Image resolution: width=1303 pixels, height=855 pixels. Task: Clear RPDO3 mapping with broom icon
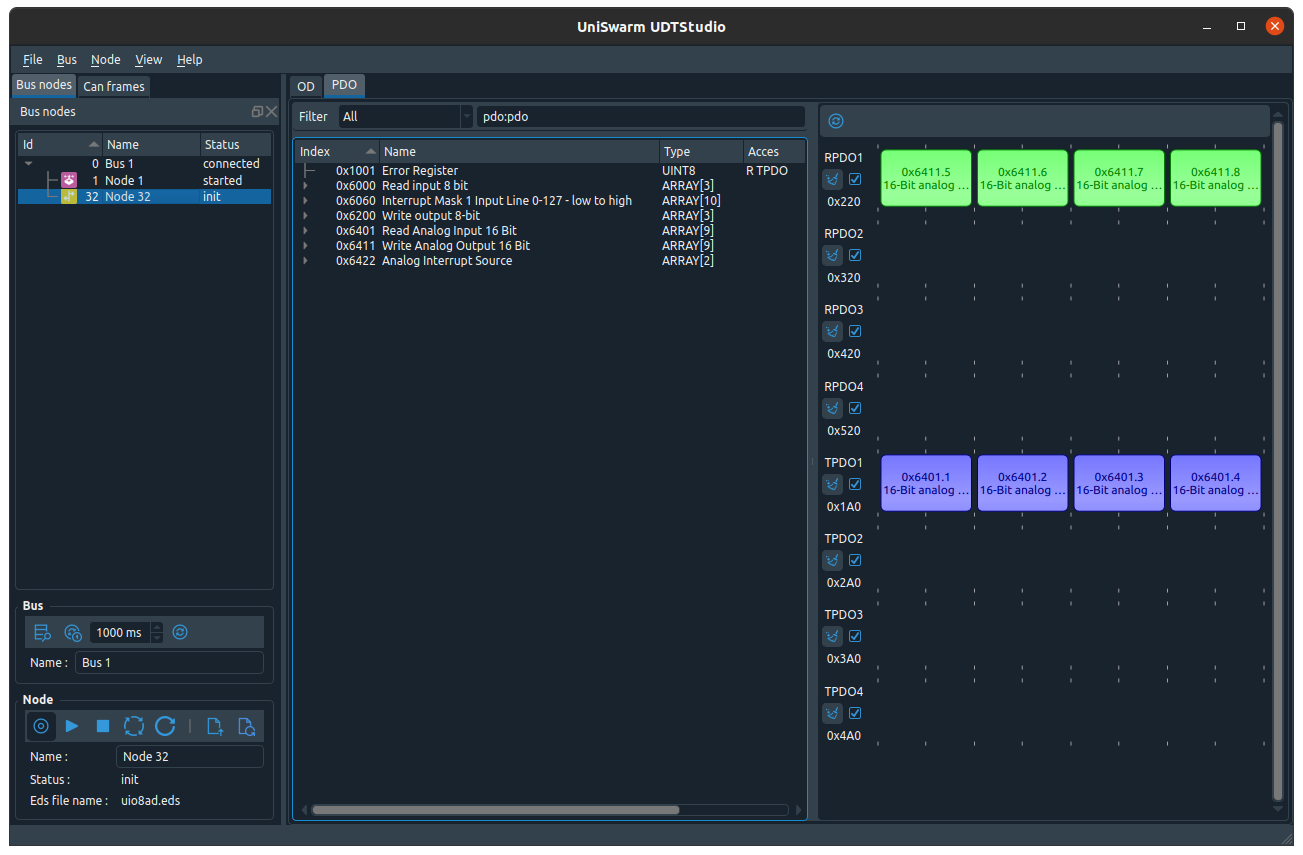tap(833, 331)
